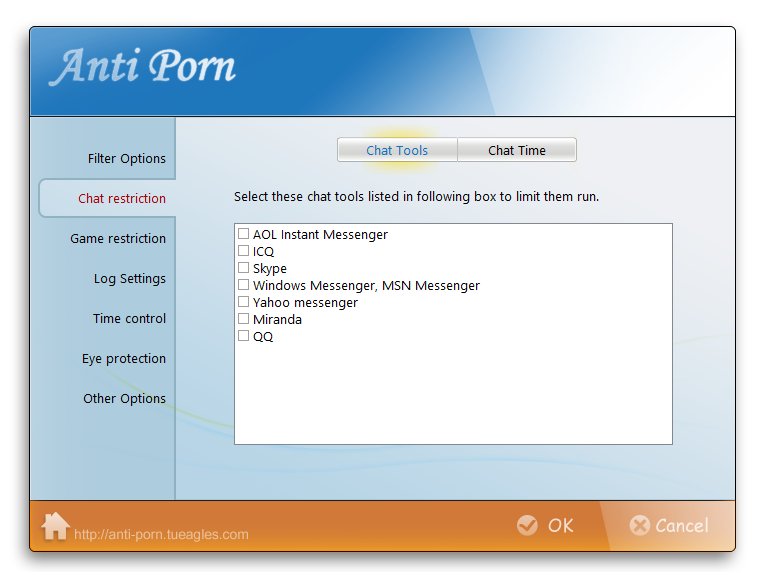Check the ICQ box
759x580 pixels.
[x=243, y=251]
